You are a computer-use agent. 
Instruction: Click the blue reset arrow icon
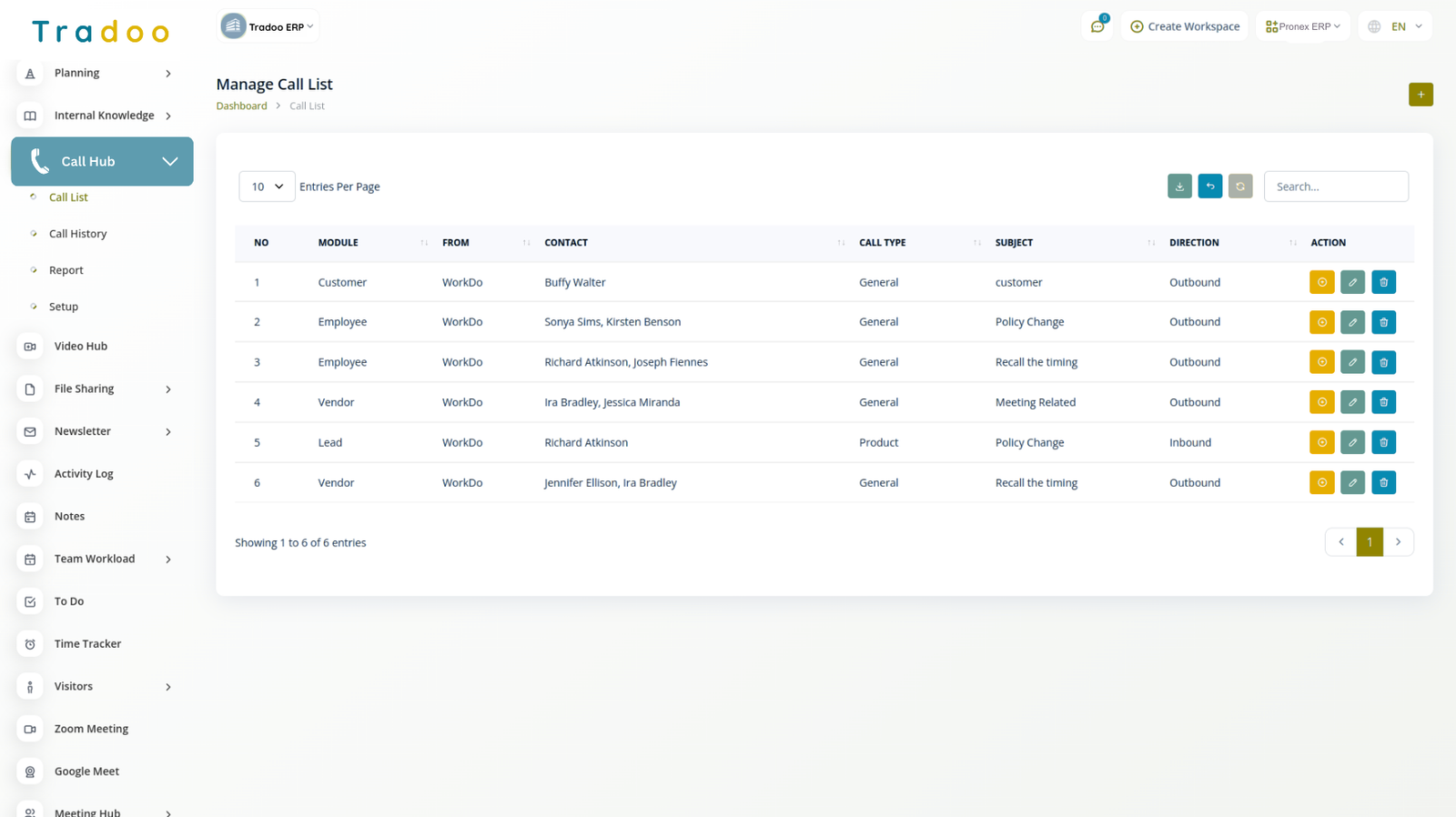pos(1209,187)
